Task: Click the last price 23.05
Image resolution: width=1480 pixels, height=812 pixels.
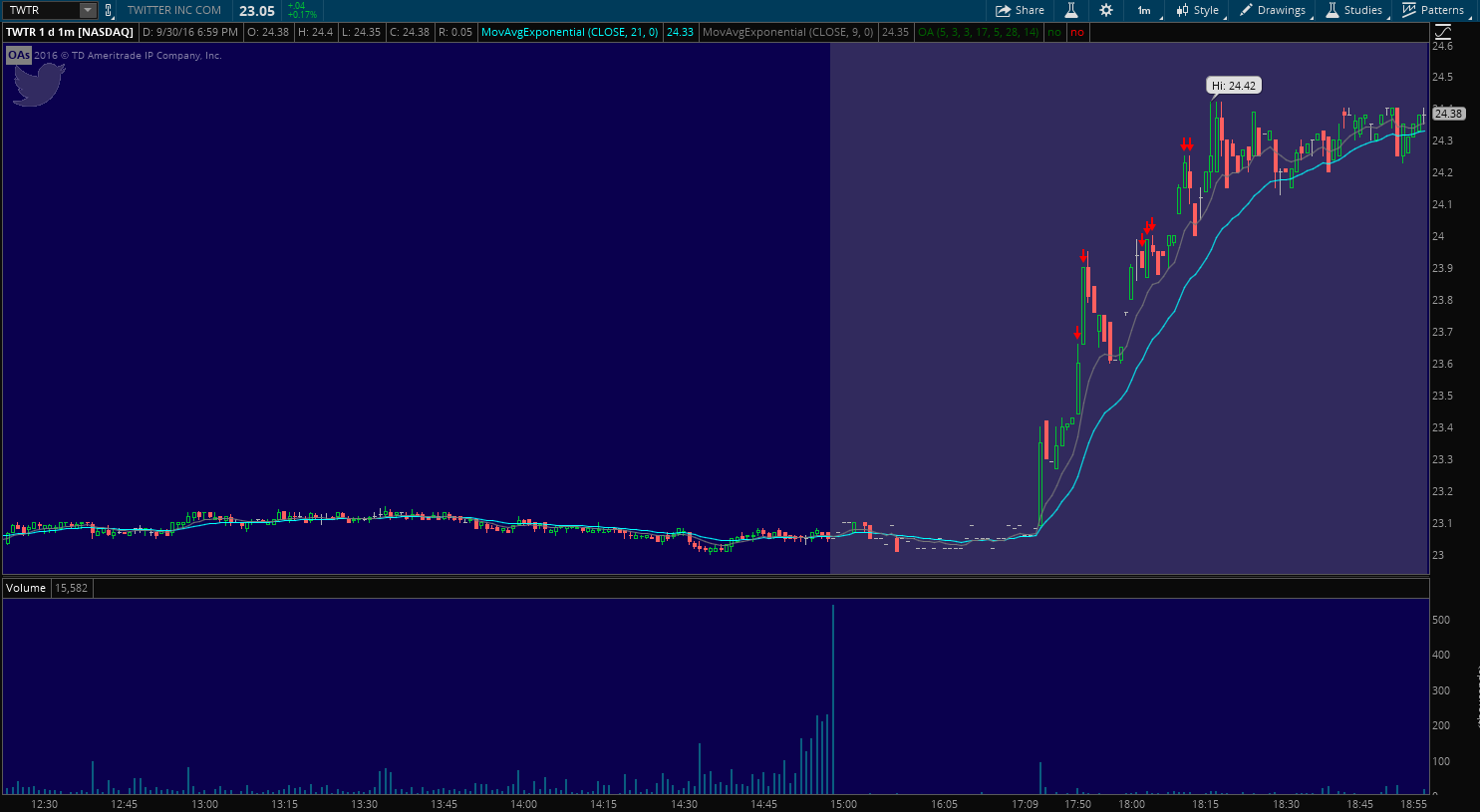Action: (257, 11)
